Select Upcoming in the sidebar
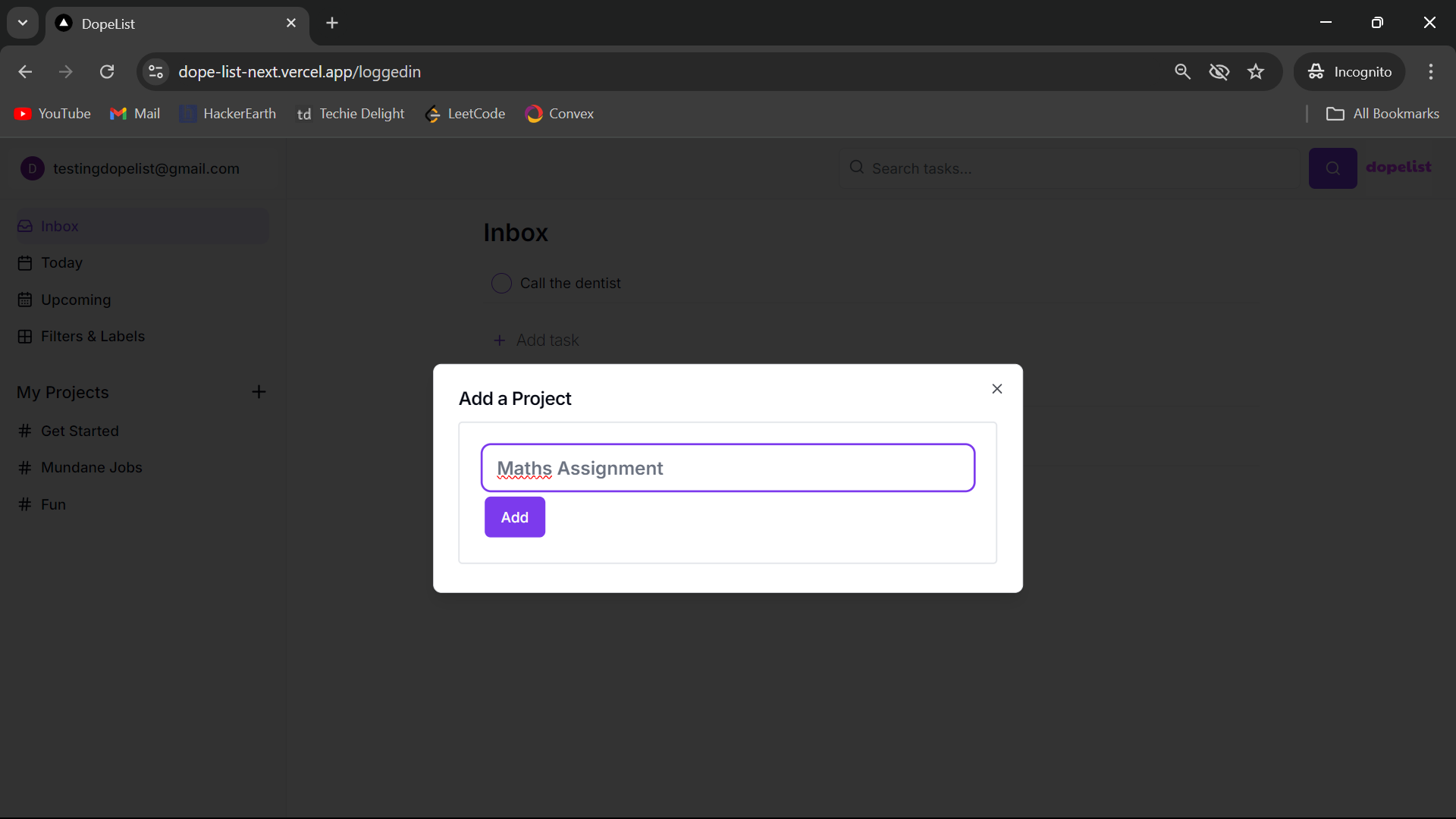Image resolution: width=1456 pixels, height=819 pixels. [x=75, y=300]
